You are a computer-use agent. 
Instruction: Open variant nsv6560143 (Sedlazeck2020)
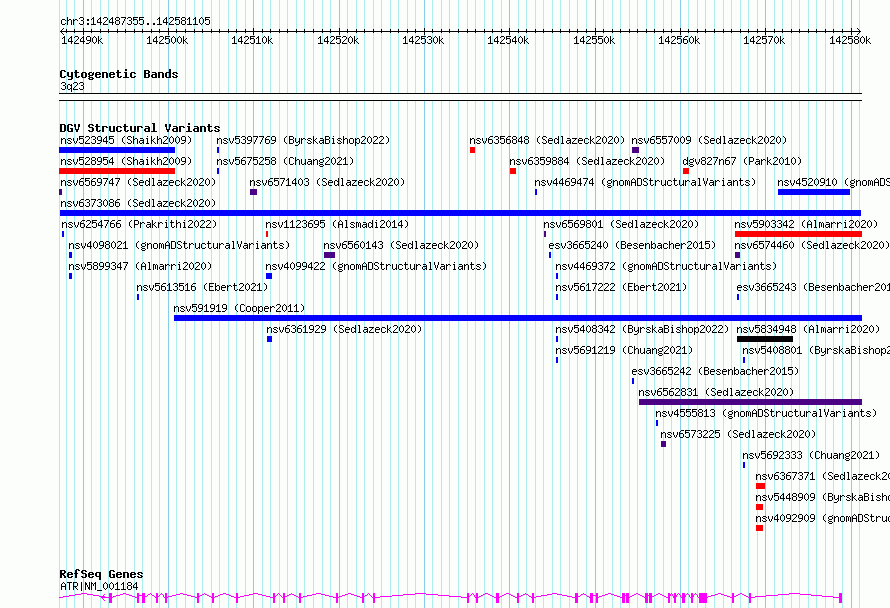pyautogui.click(x=401, y=245)
